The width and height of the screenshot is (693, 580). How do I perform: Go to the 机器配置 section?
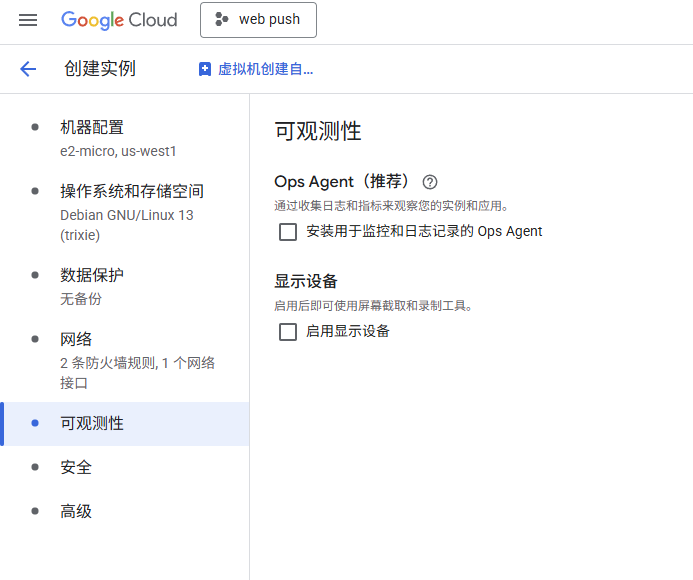(x=92, y=127)
